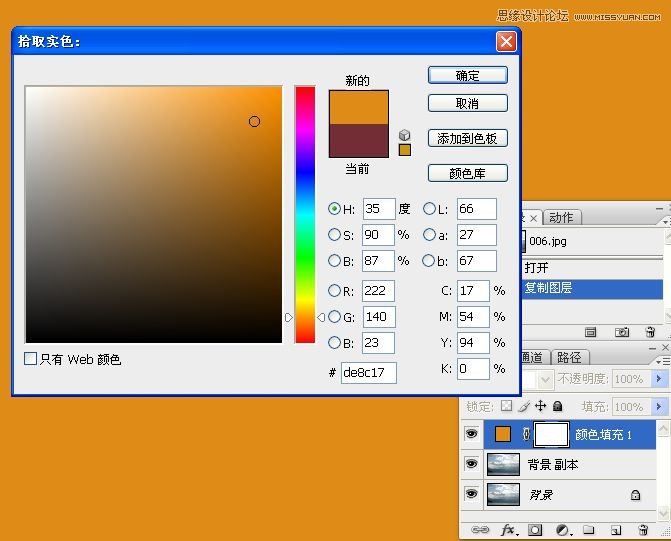Create a new group folder icon

tap(588, 530)
